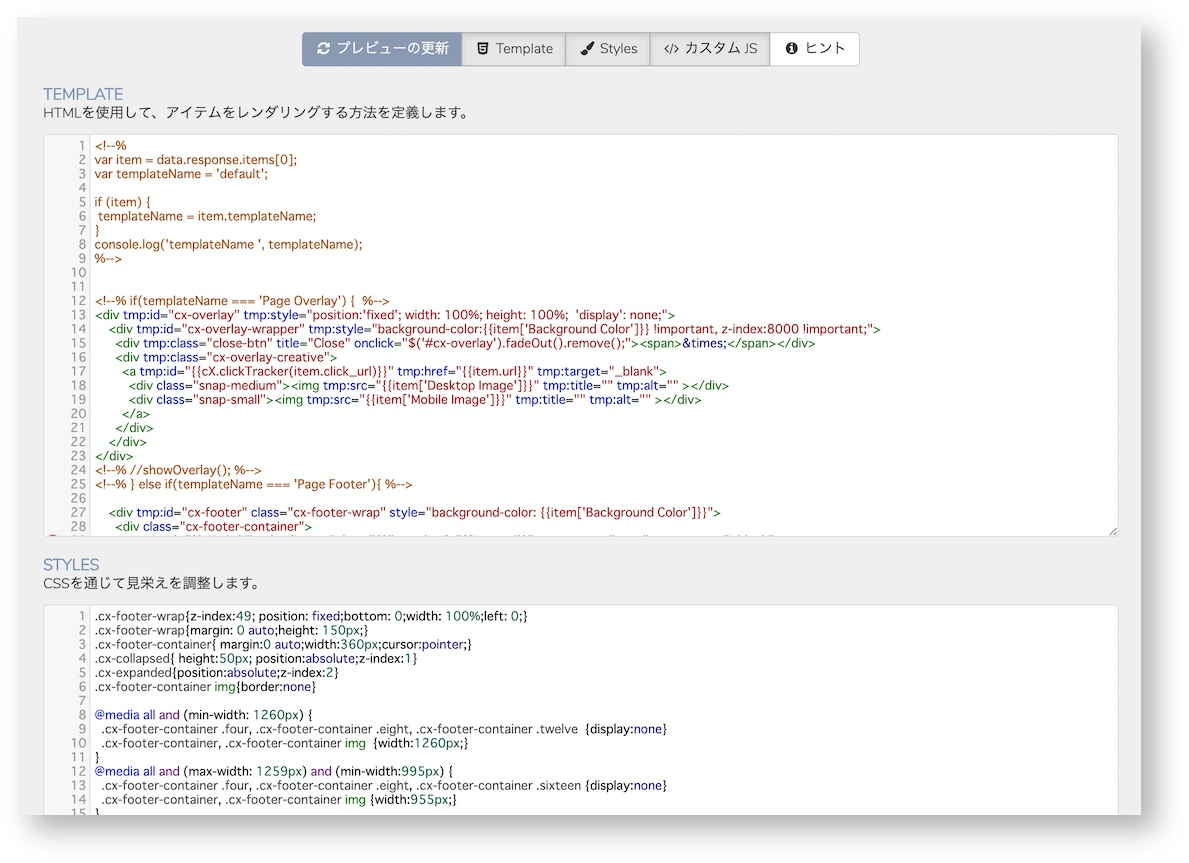Click the TEMPLATE section heading
Screen dimensions: 1189x863
(83, 94)
